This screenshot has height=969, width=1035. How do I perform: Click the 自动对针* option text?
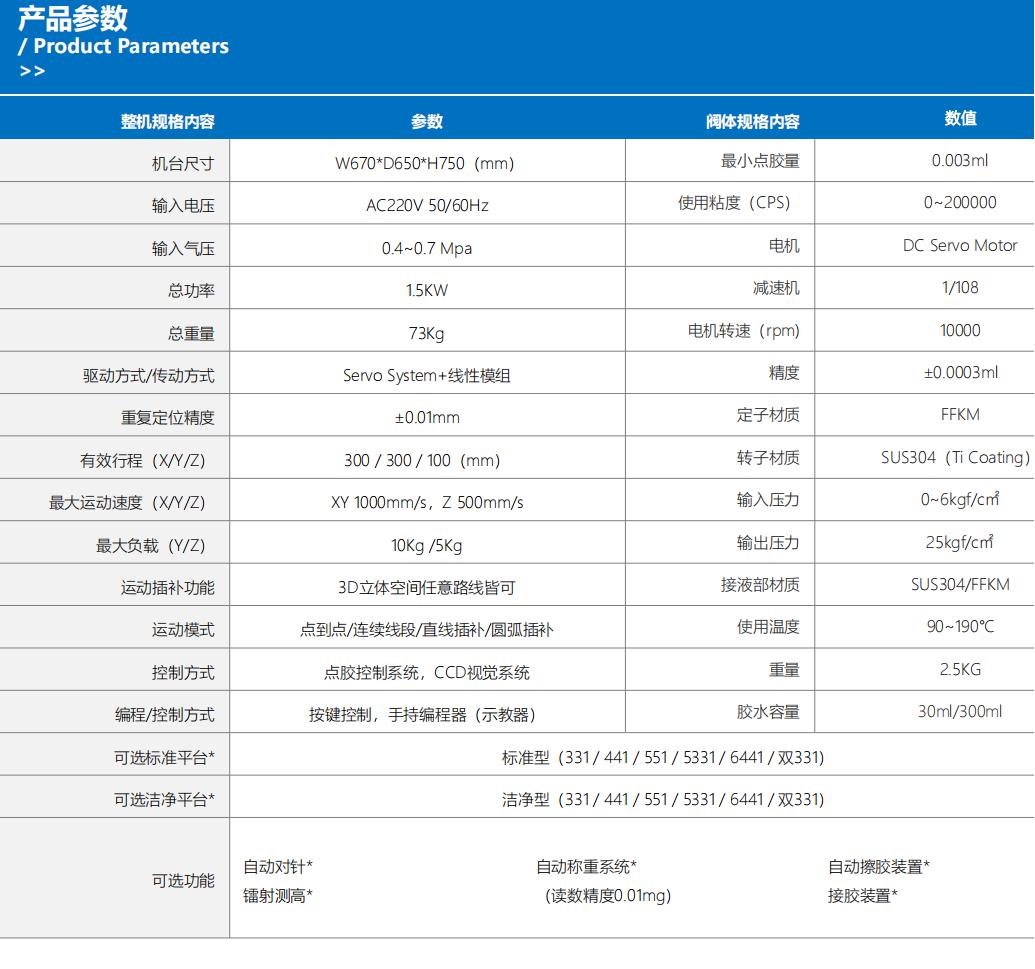coord(278,866)
